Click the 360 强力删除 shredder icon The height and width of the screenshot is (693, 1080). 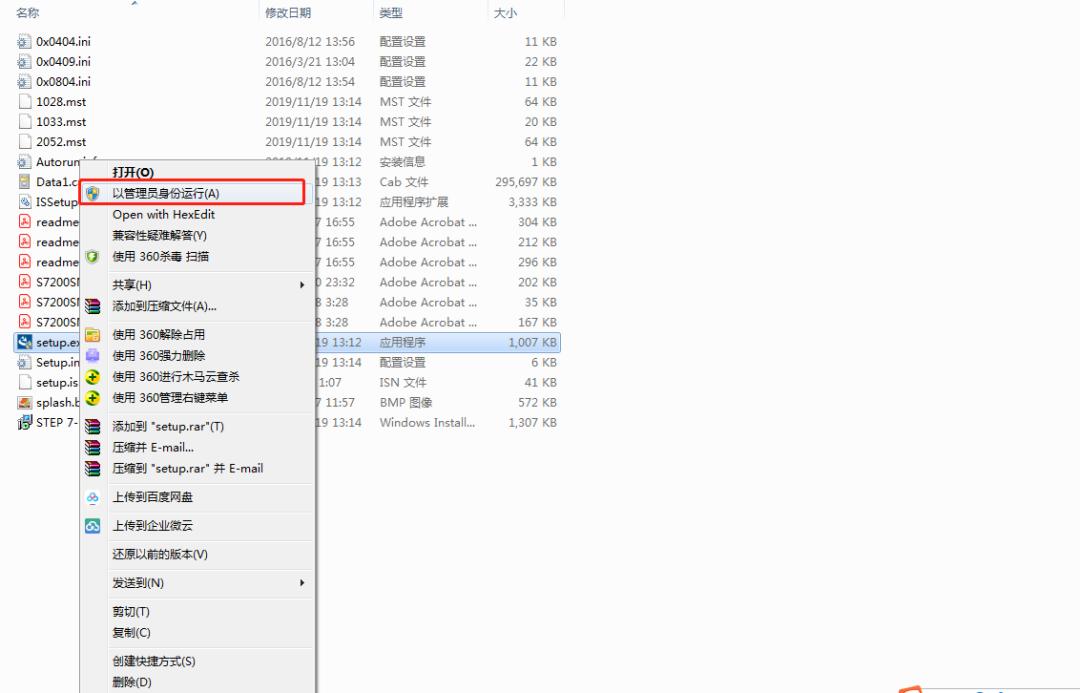pyautogui.click(x=92, y=355)
